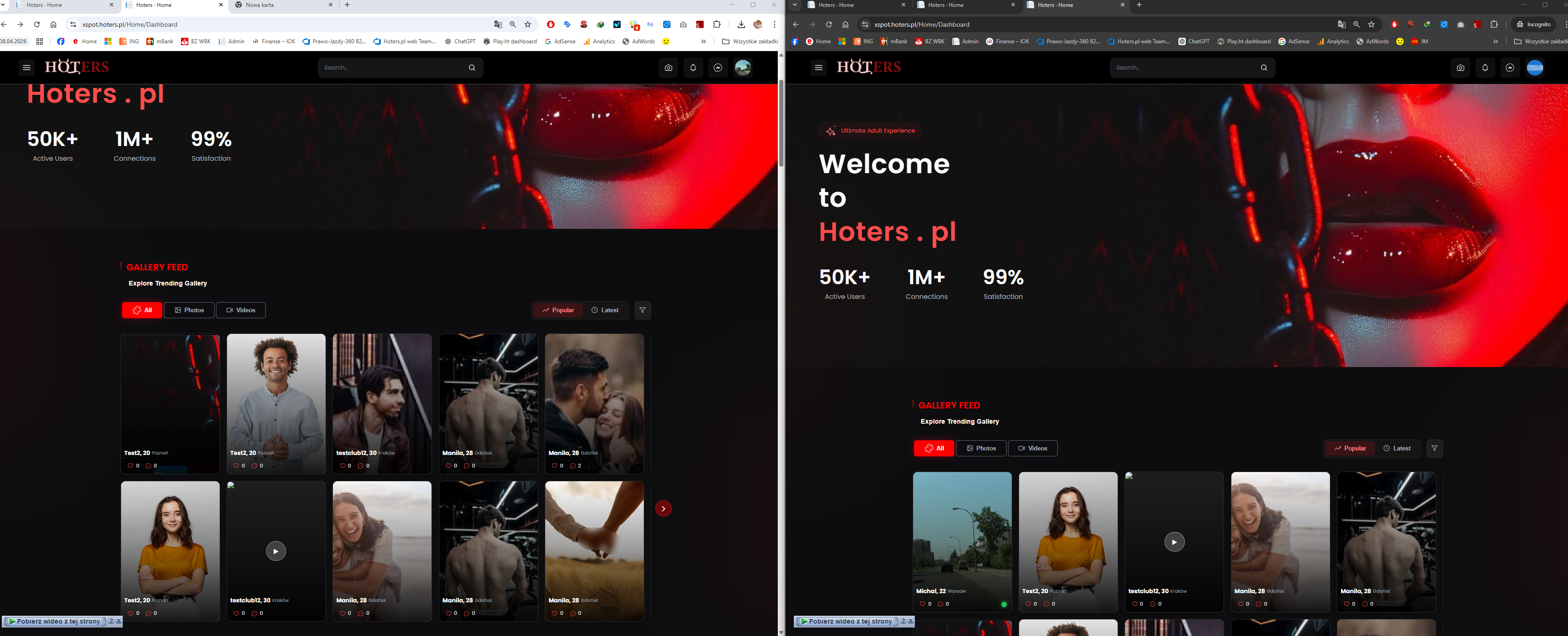Select the Photos gallery tab in light-theme window
This screenshot has height=636, width=1568.
189,310
